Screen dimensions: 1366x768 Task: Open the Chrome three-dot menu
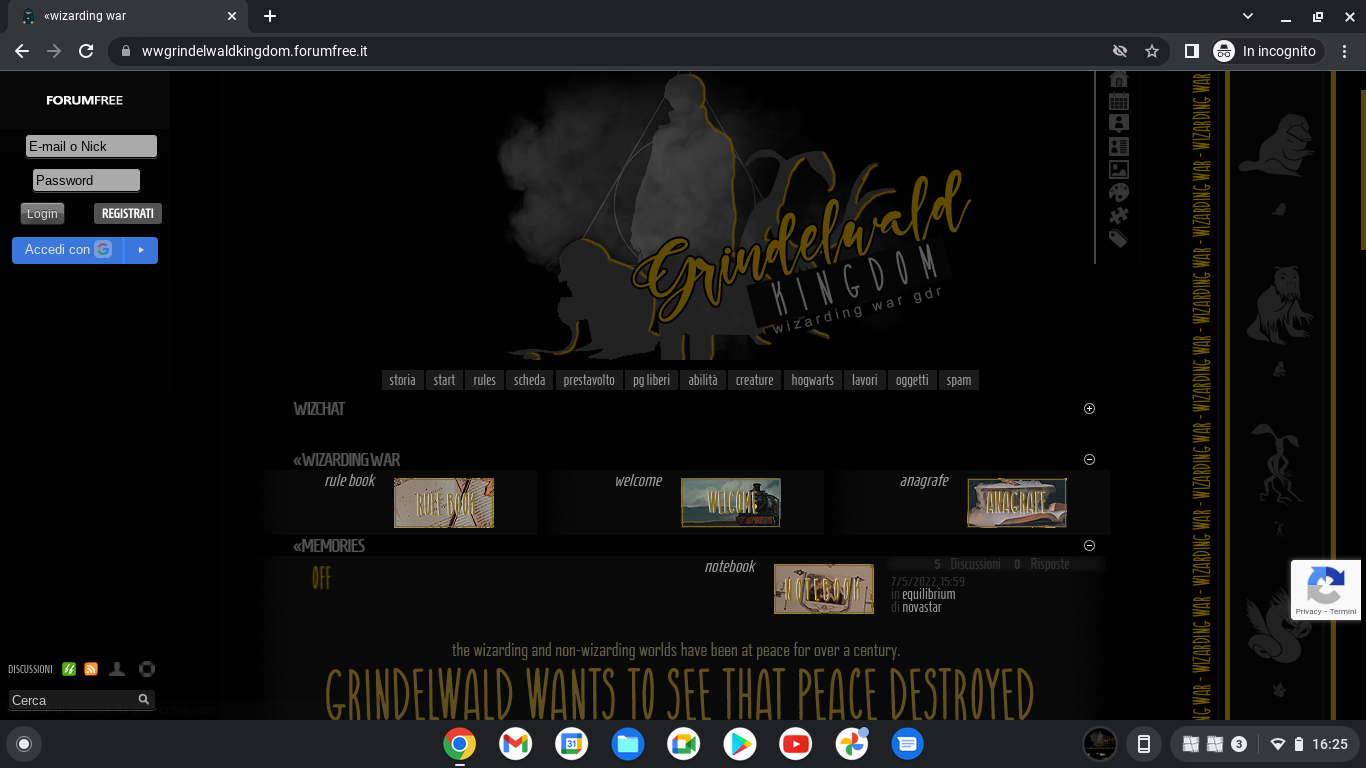pos(1345,50)
